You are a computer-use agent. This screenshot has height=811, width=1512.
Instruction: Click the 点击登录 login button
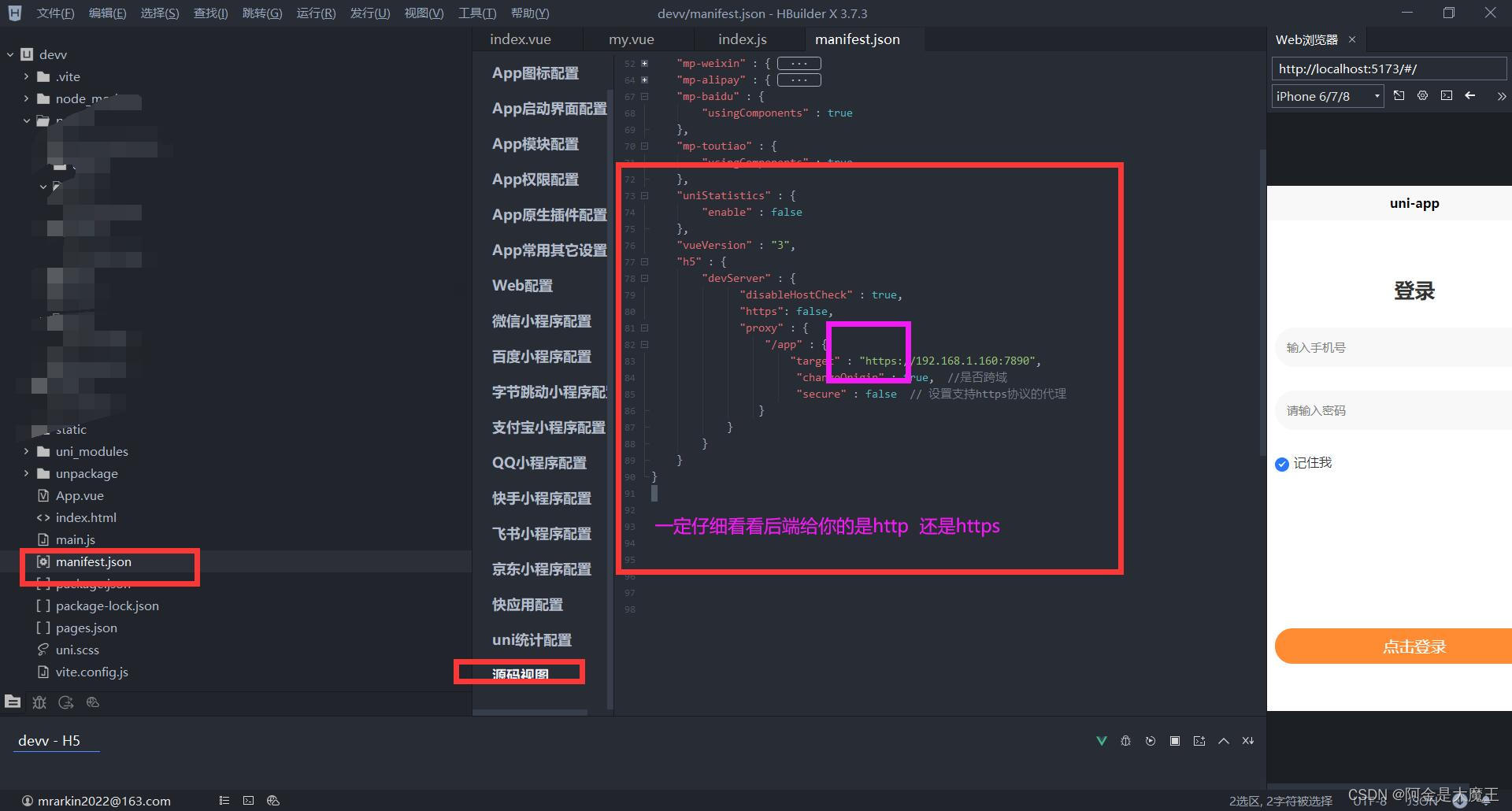click(x=1393, y=646)
